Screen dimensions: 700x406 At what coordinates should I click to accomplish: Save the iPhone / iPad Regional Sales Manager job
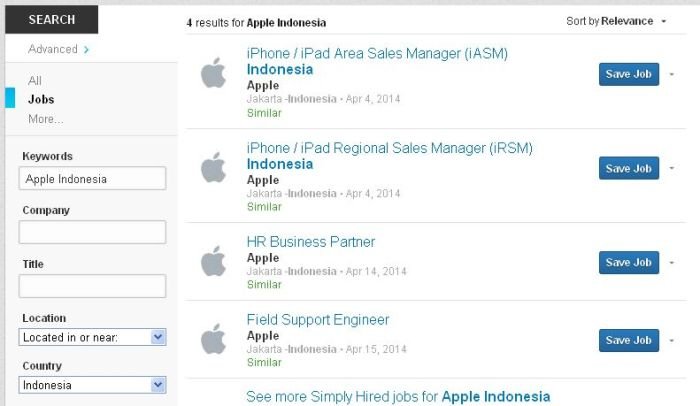pyautogui.click(x=629, y=168)
